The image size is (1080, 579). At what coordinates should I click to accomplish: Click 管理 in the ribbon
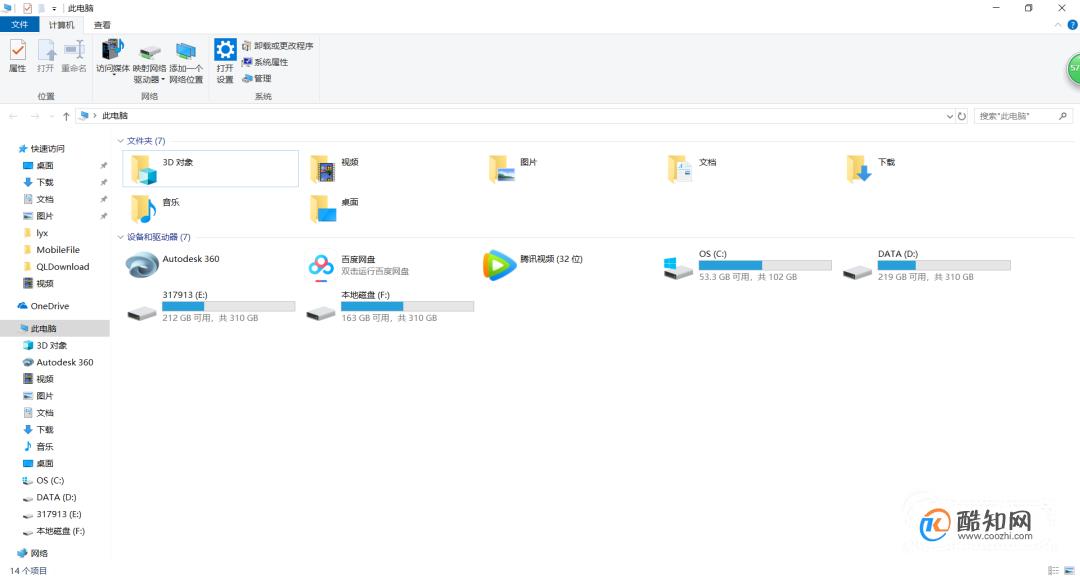pos(257,78)
